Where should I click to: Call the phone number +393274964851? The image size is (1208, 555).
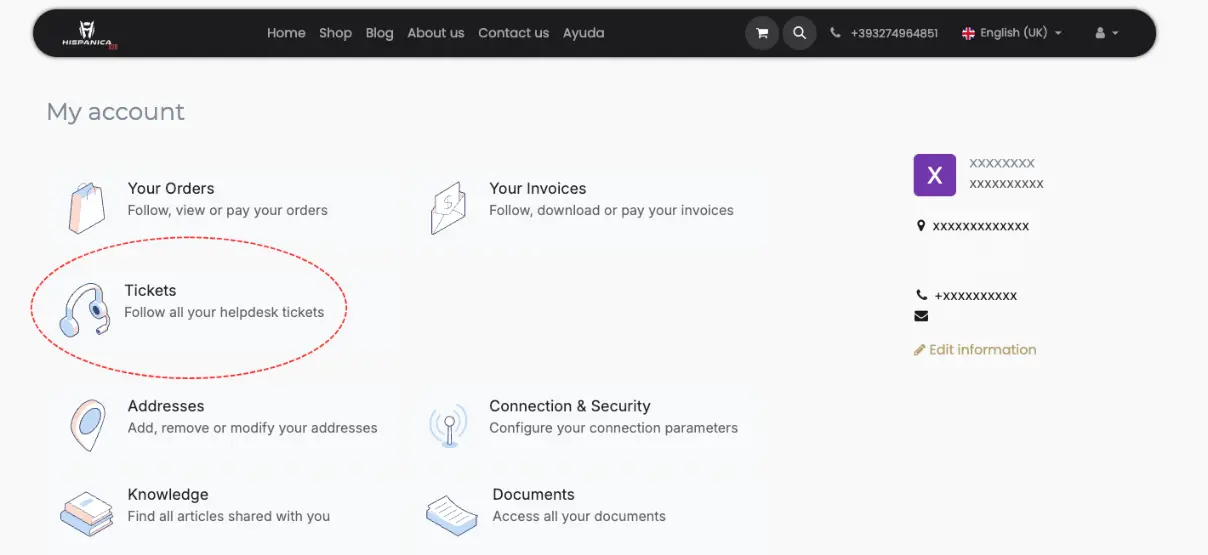(x=893, y=33)
